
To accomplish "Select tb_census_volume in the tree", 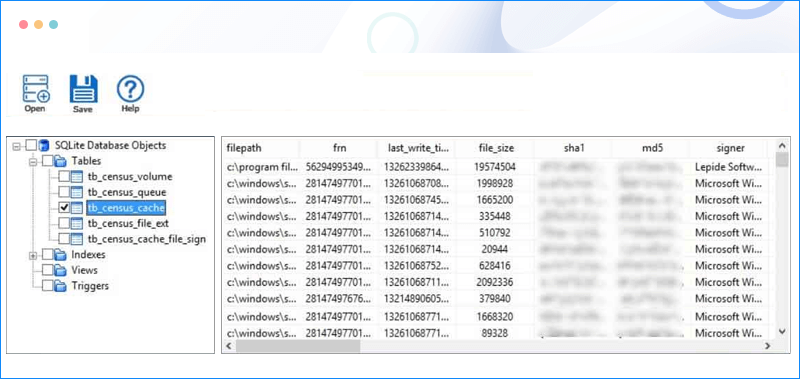I will tap(130, 177).
